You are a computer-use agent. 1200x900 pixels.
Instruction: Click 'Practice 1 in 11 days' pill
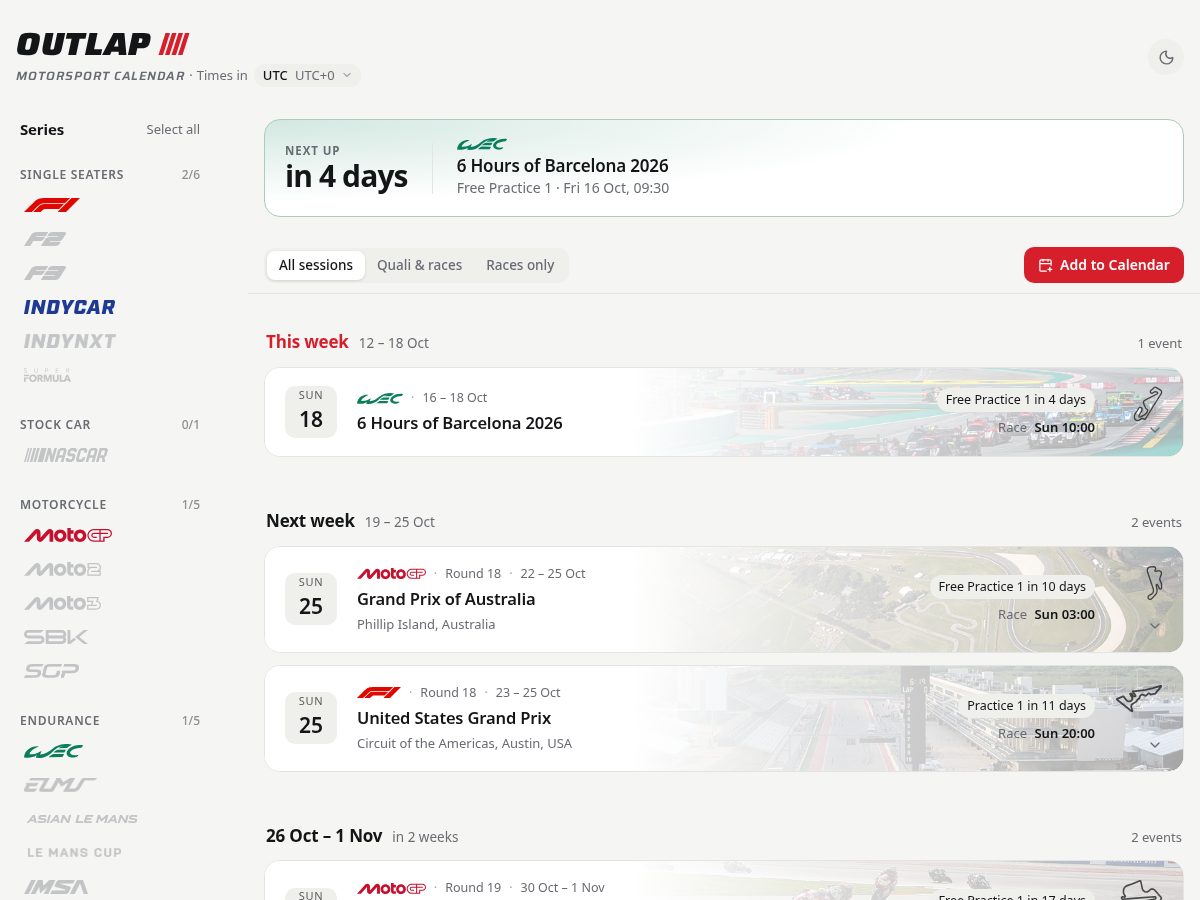pyautogui.click(x=1026, y=705)
